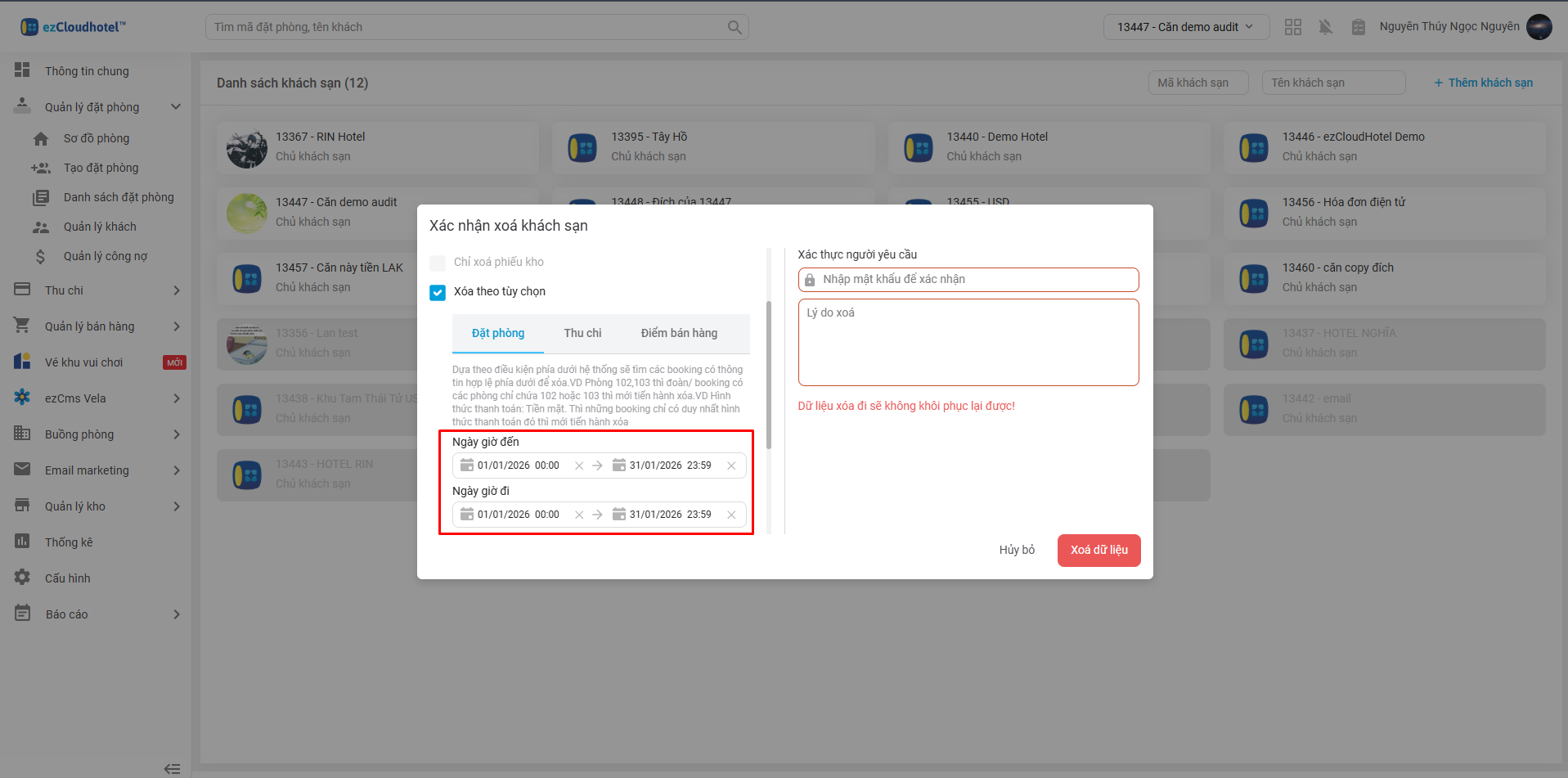1568x778 pixels.
Task: Click the muted notification bell icon
Action: [1326, 27]
